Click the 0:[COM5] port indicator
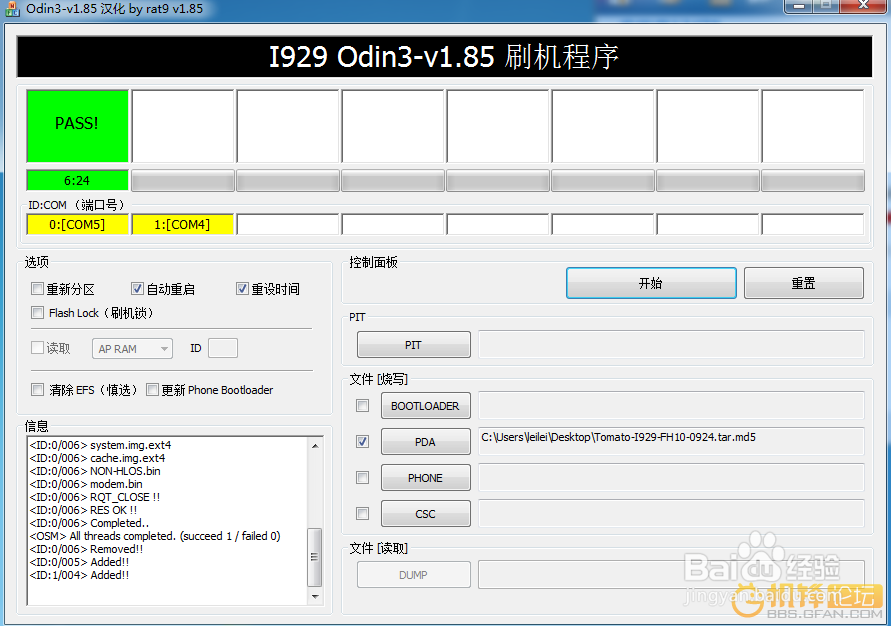 [77, 224]
